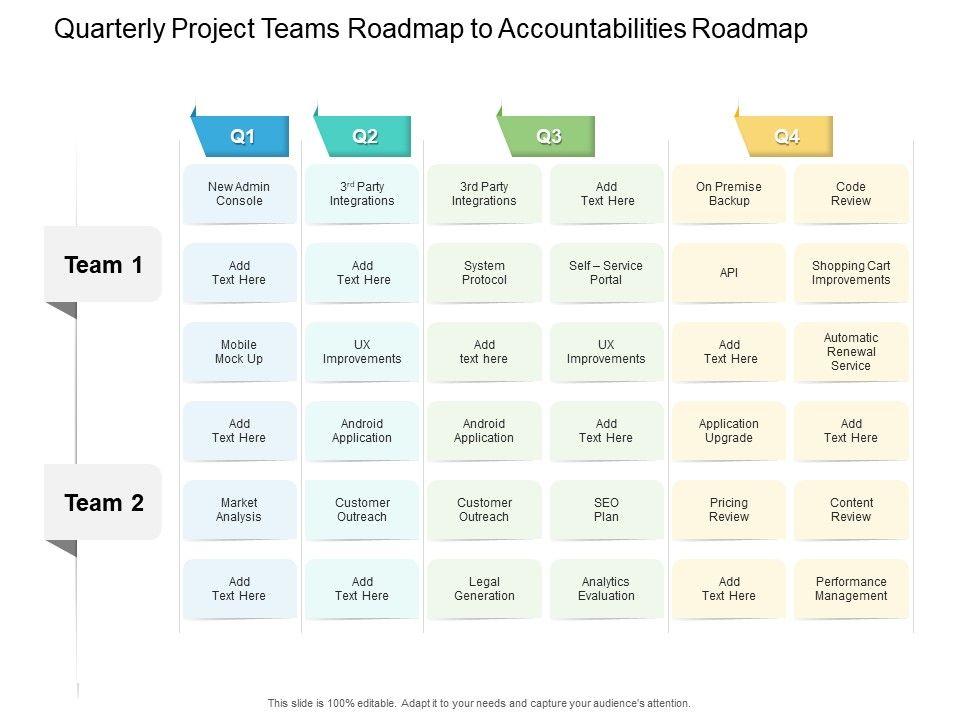Click the New Admin Console box
Image resolution: width=960 pixels, height=720 pixels.
pyautogui.click(x=239, y=194)
